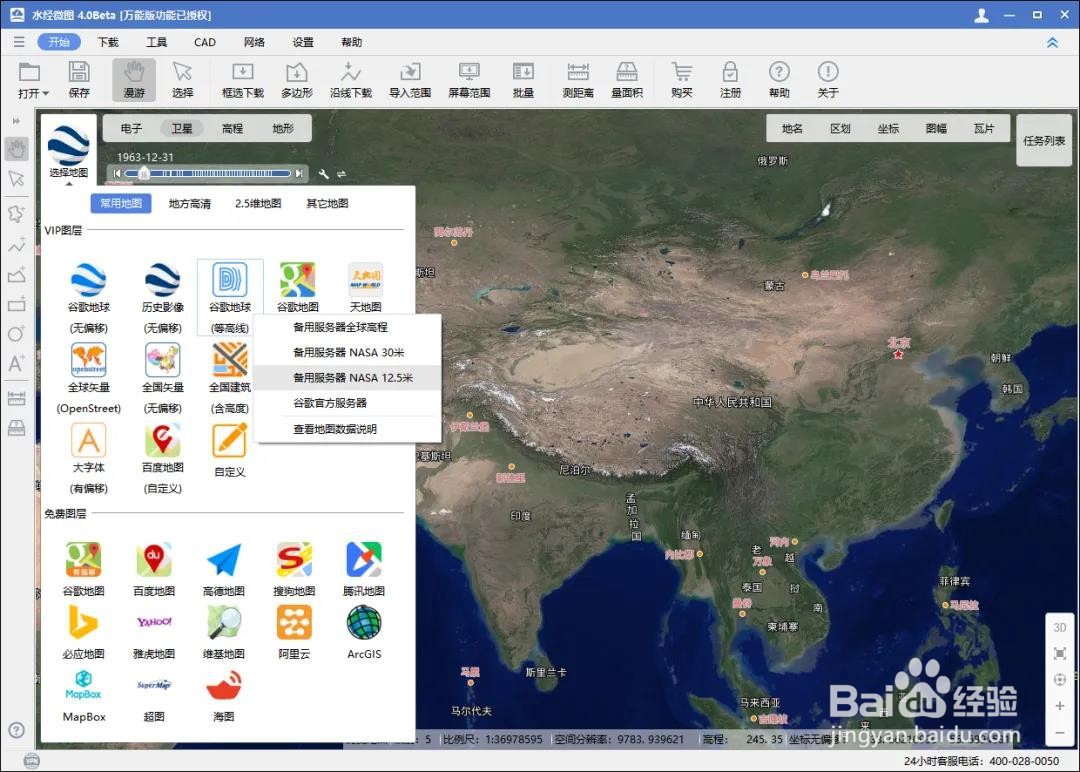Image resolution: width=1080 pixels, height=772 pixels.
Task: Switch to 2.5维地图 tab
Action: pyautogui.click(x=258, y=203)
